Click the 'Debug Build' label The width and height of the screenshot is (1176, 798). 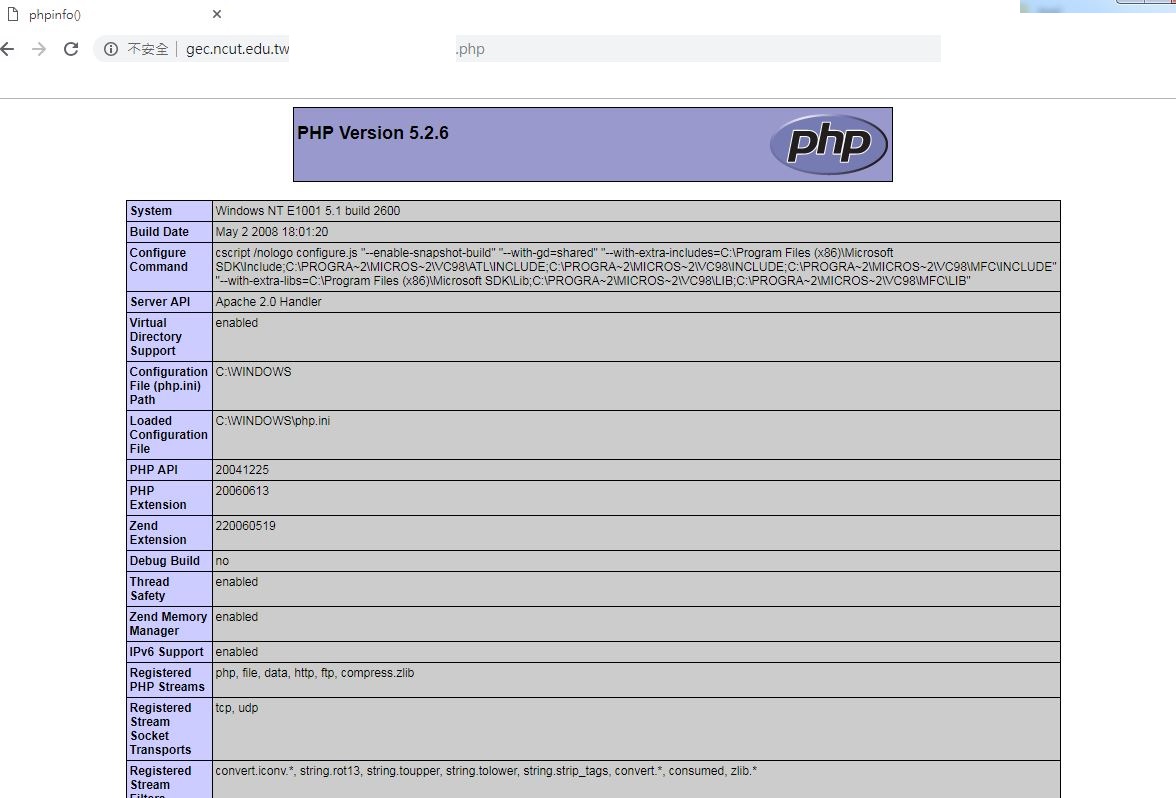pyautogui.click(x=164, y=560)
